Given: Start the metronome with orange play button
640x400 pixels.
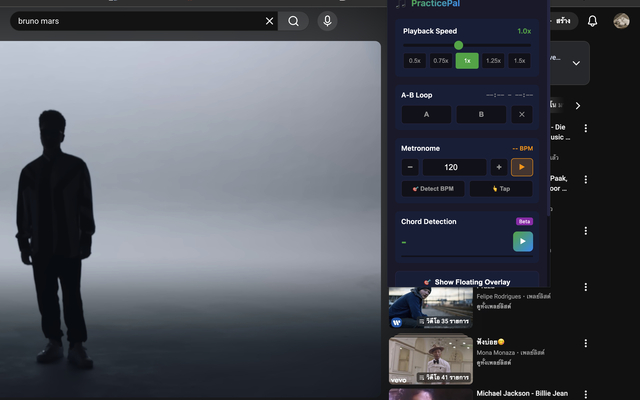Looking at the screenshot, I should coord(522,167).
